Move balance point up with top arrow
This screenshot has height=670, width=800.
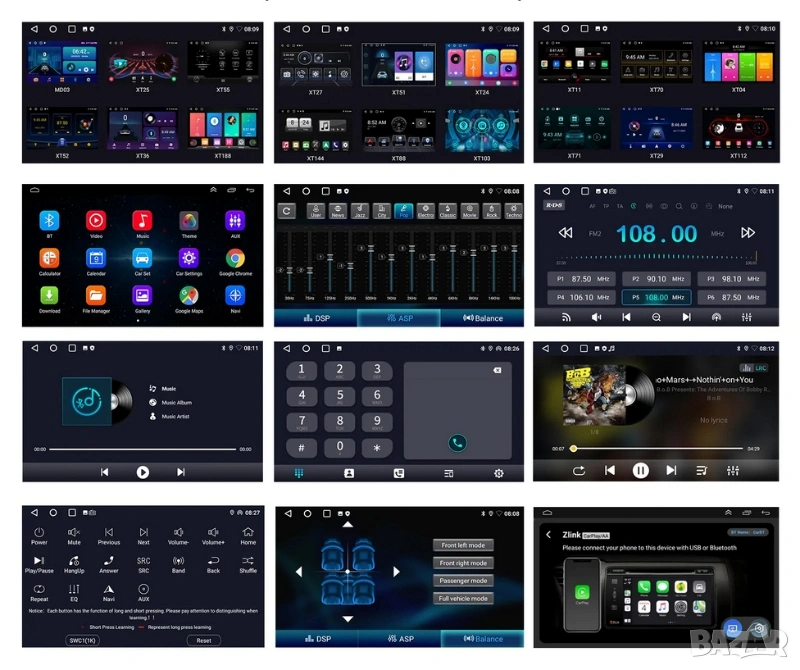[x=347, y=525]
